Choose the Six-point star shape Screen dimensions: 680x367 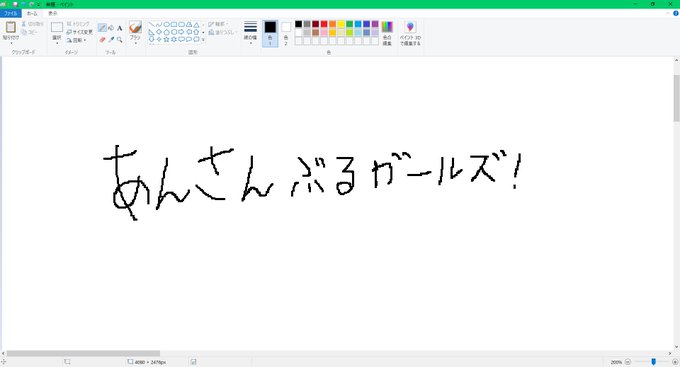pos(174,39)
